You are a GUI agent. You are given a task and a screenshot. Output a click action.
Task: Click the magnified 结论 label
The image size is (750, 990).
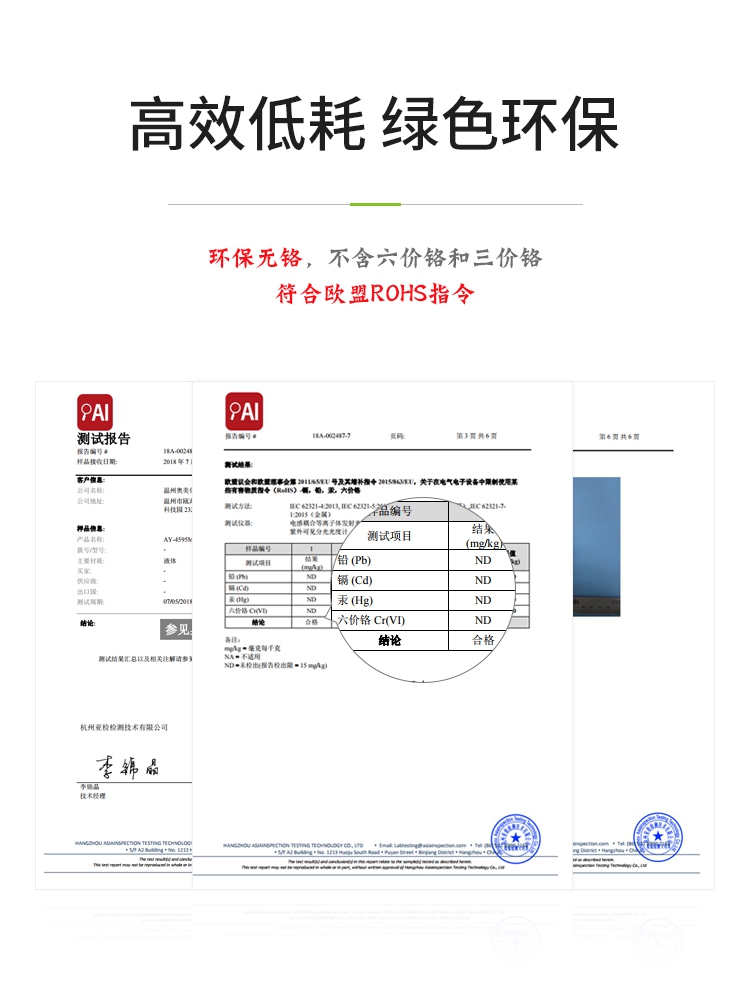coord(390,640)
